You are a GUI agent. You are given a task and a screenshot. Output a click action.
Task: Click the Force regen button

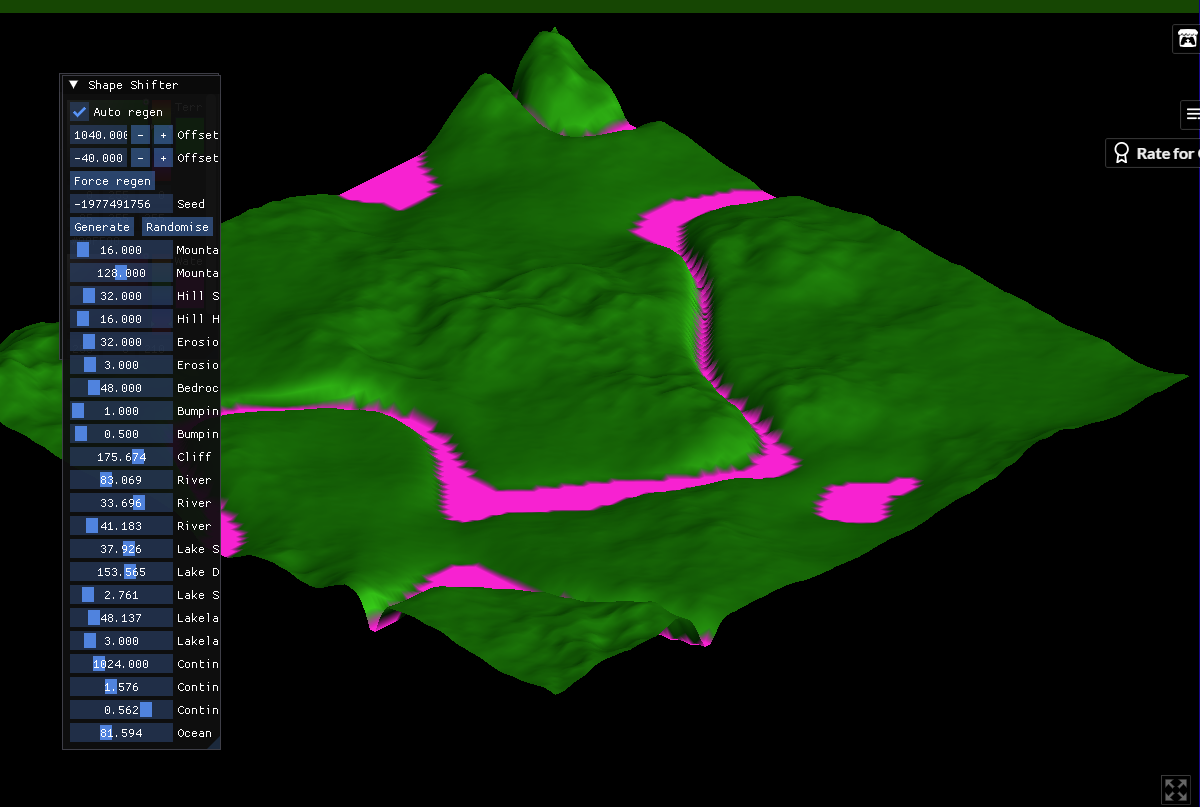click(112, 181)
